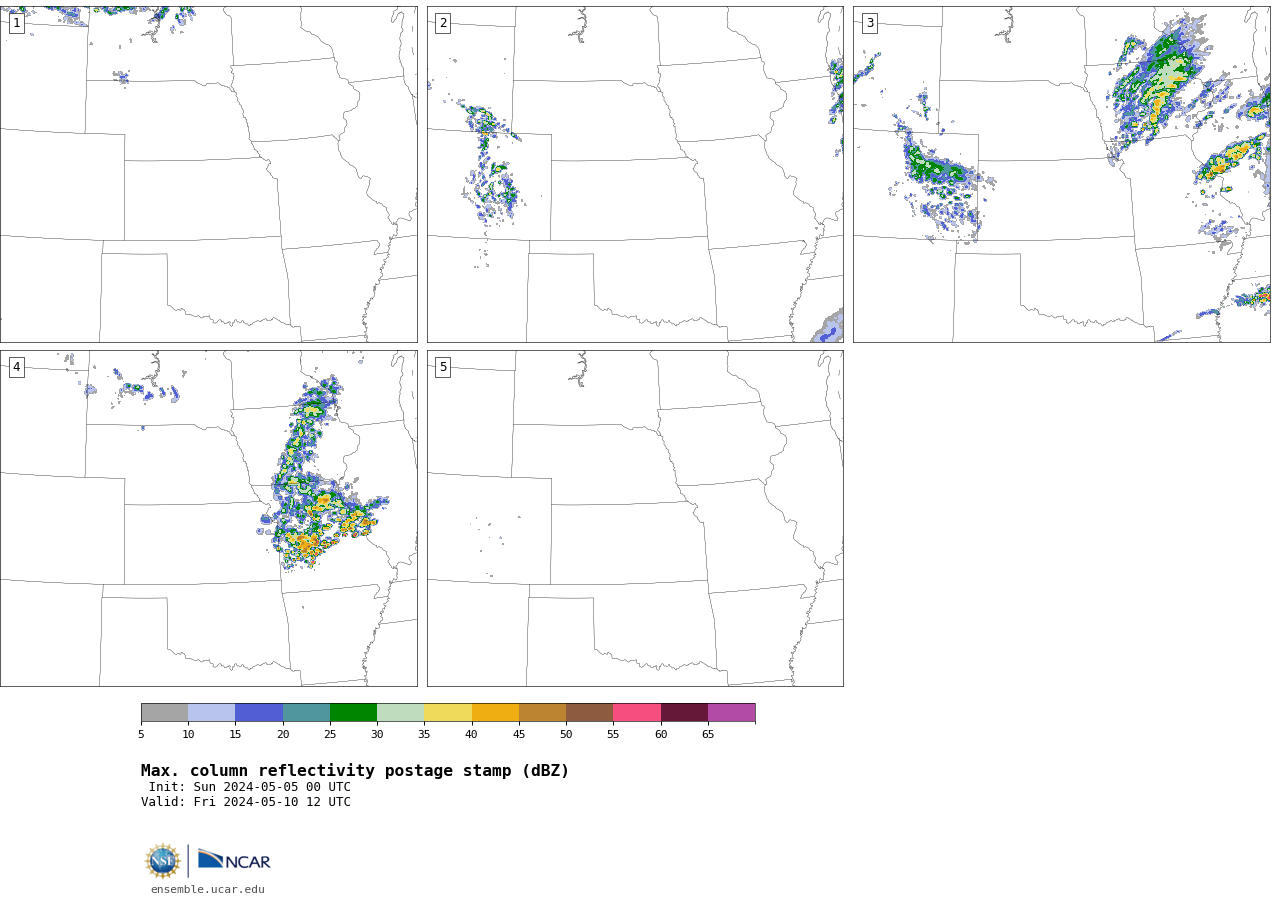1280x901 pixels.
Task: Click the teal 20-25 dBZ swatch
Action: pos(306,713)
